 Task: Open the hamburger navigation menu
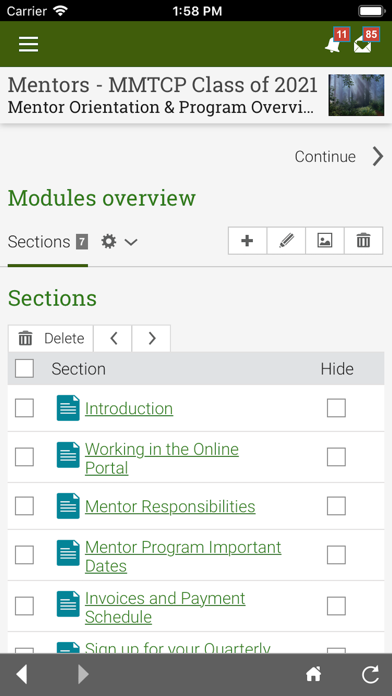pos(28,44)
